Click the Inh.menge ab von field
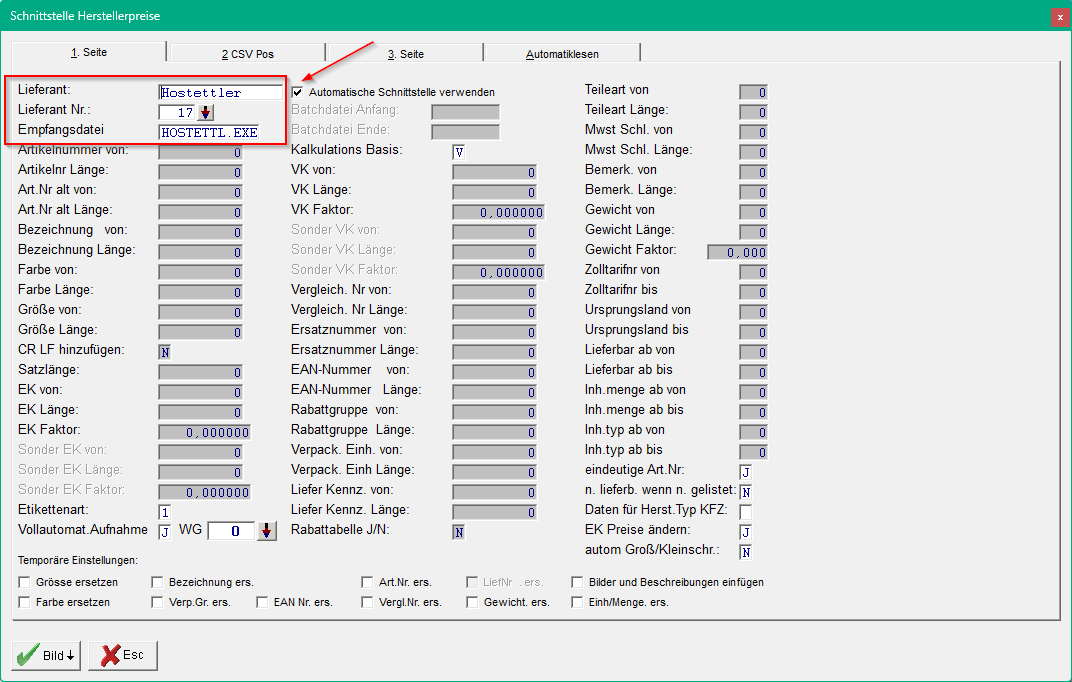The width and height of the screenshot is (1072, 682). [x=753, y=392]
